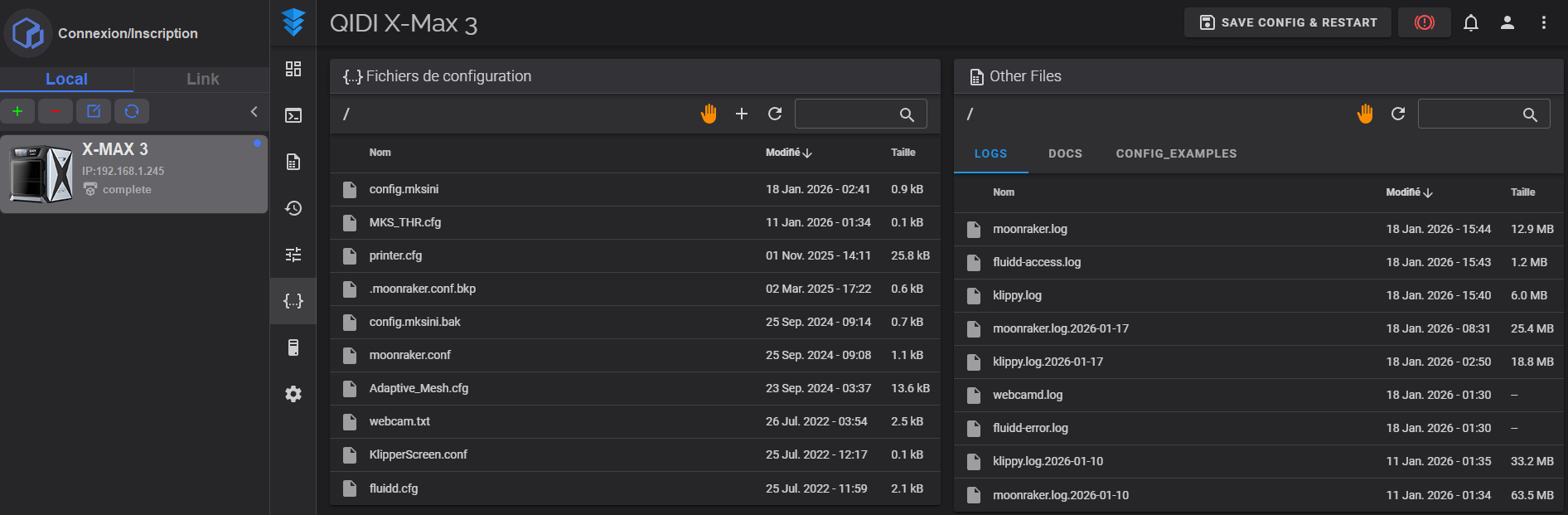Sort config files by Modifié column
The height and width of the screenshot is (515, 1568).
pyautogui.click(x=788, y=153)
